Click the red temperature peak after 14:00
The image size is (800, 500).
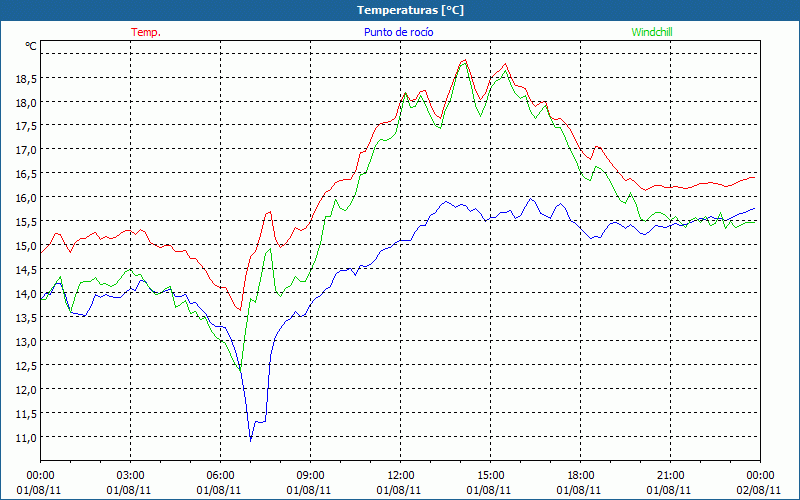(x=465, y=60)
